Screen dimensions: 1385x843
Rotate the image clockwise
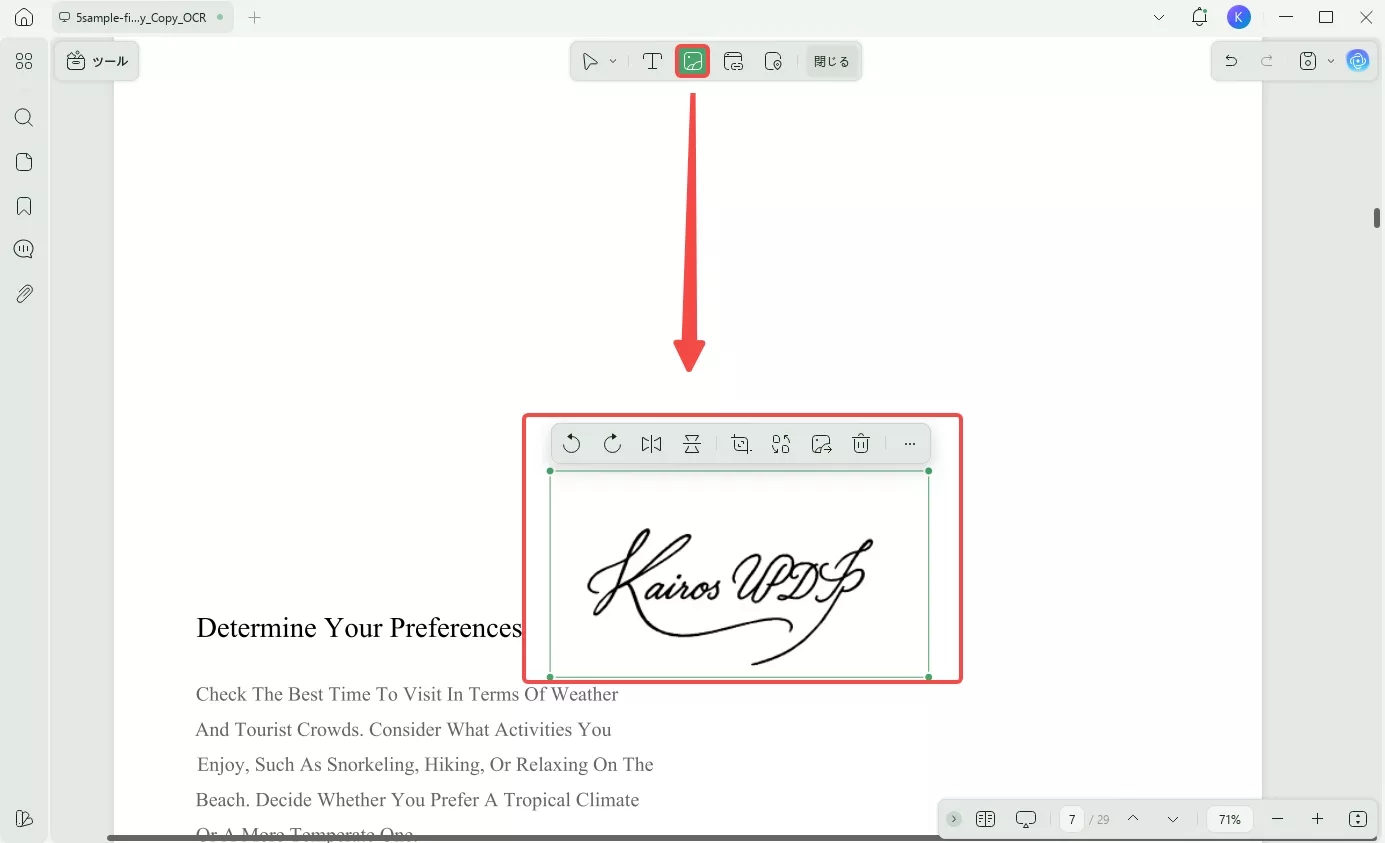click(612, 444)
